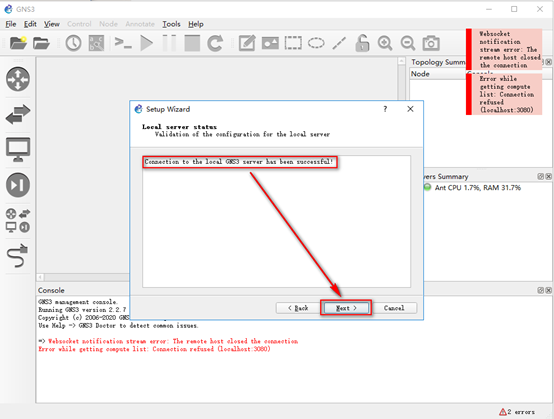554x419 pixels.
Task: Click the 2 errors status indicator
Action: [x=517, y=412]
